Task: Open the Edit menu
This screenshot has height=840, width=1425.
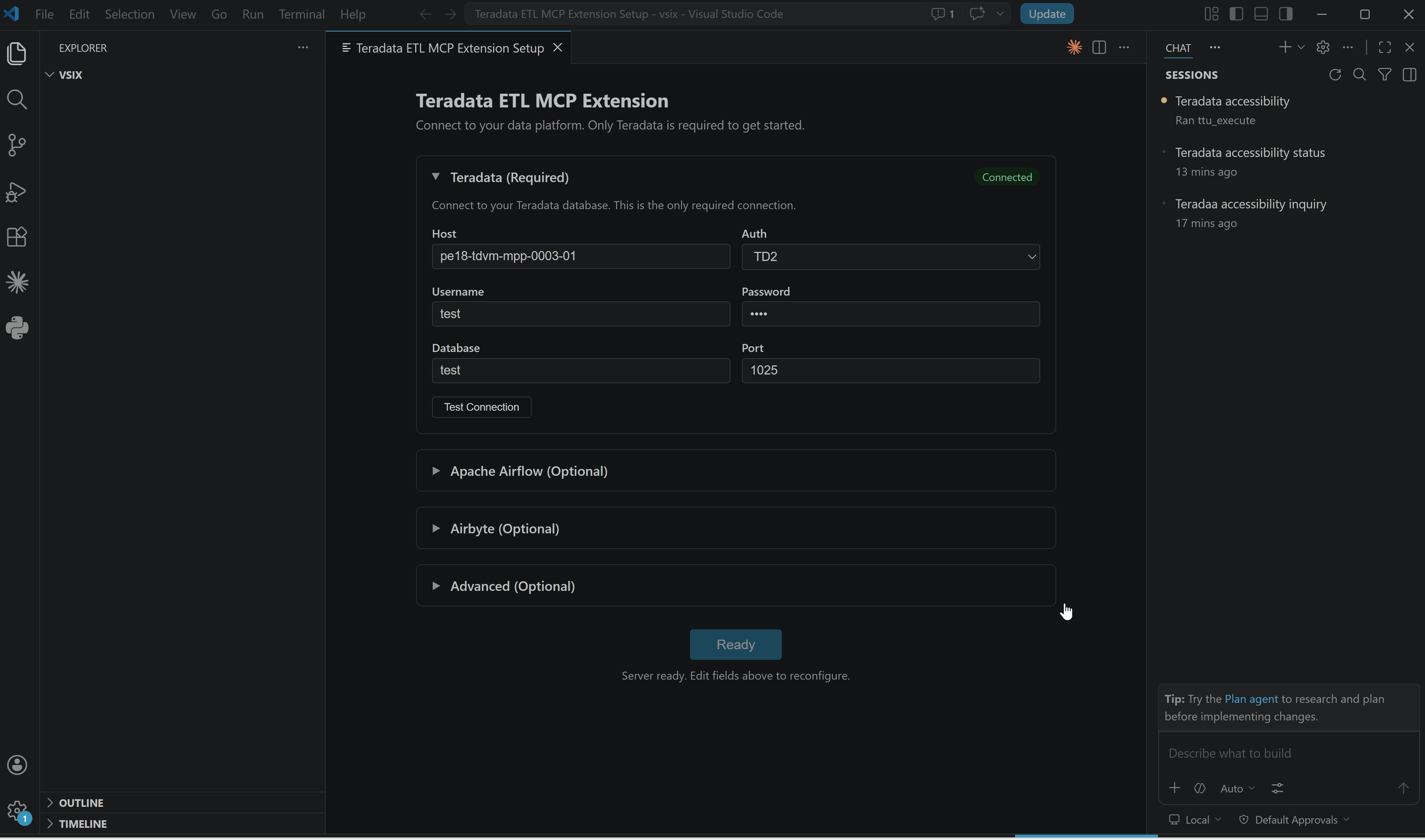Action: coord(79,14)
